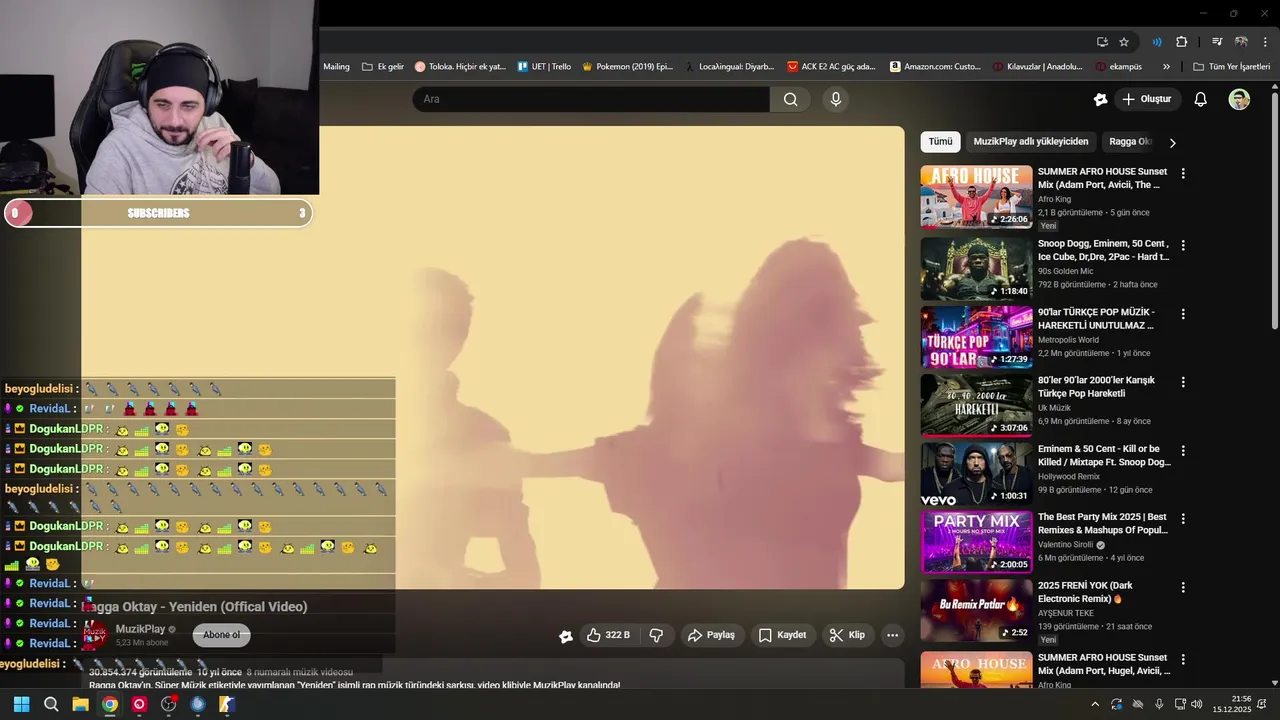Open the ACK E2 AC güç adaptörü bookmark

point(831,67)
